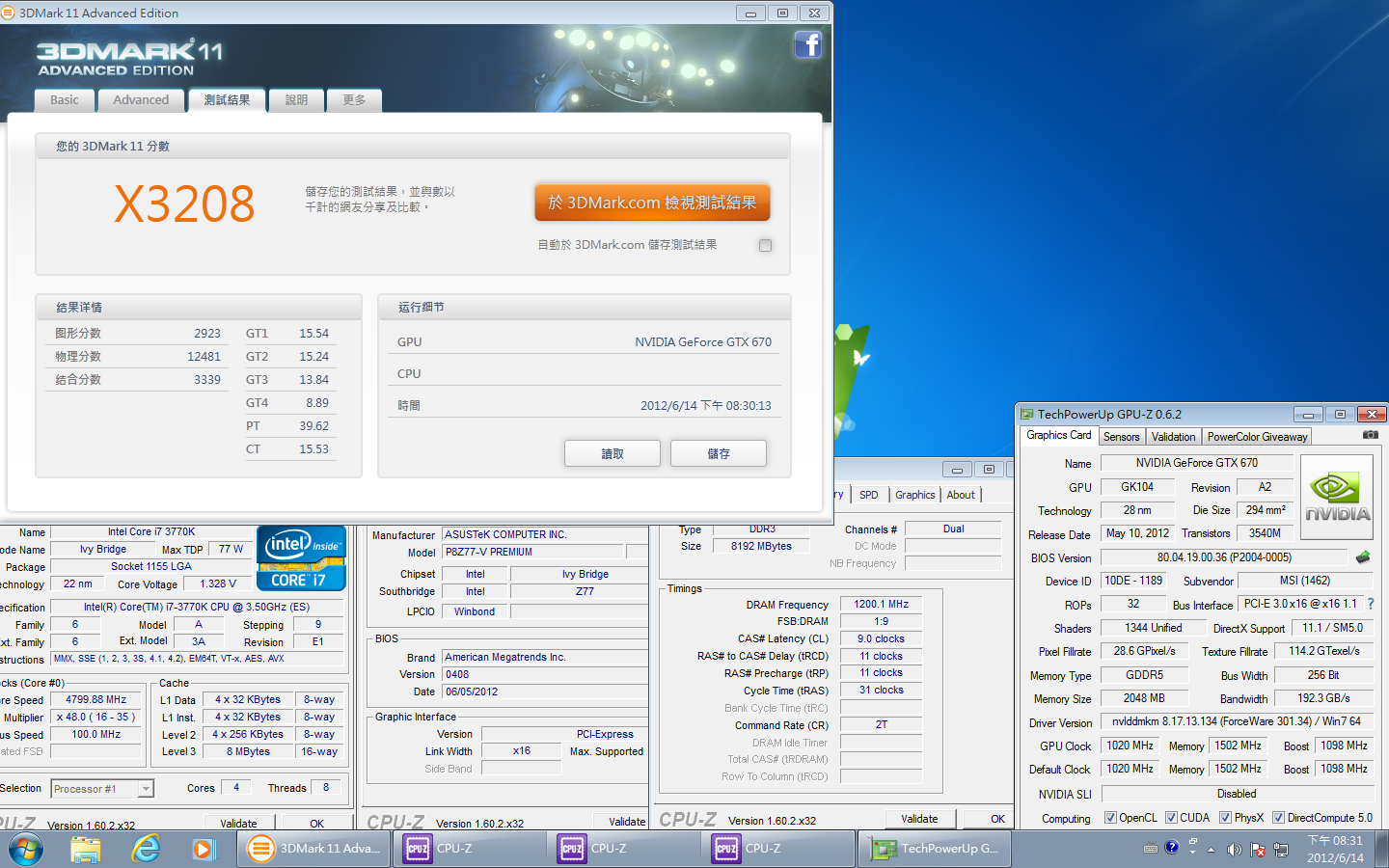
Task: Click the restore icon on the language bar
Action: pos(1193,841)
